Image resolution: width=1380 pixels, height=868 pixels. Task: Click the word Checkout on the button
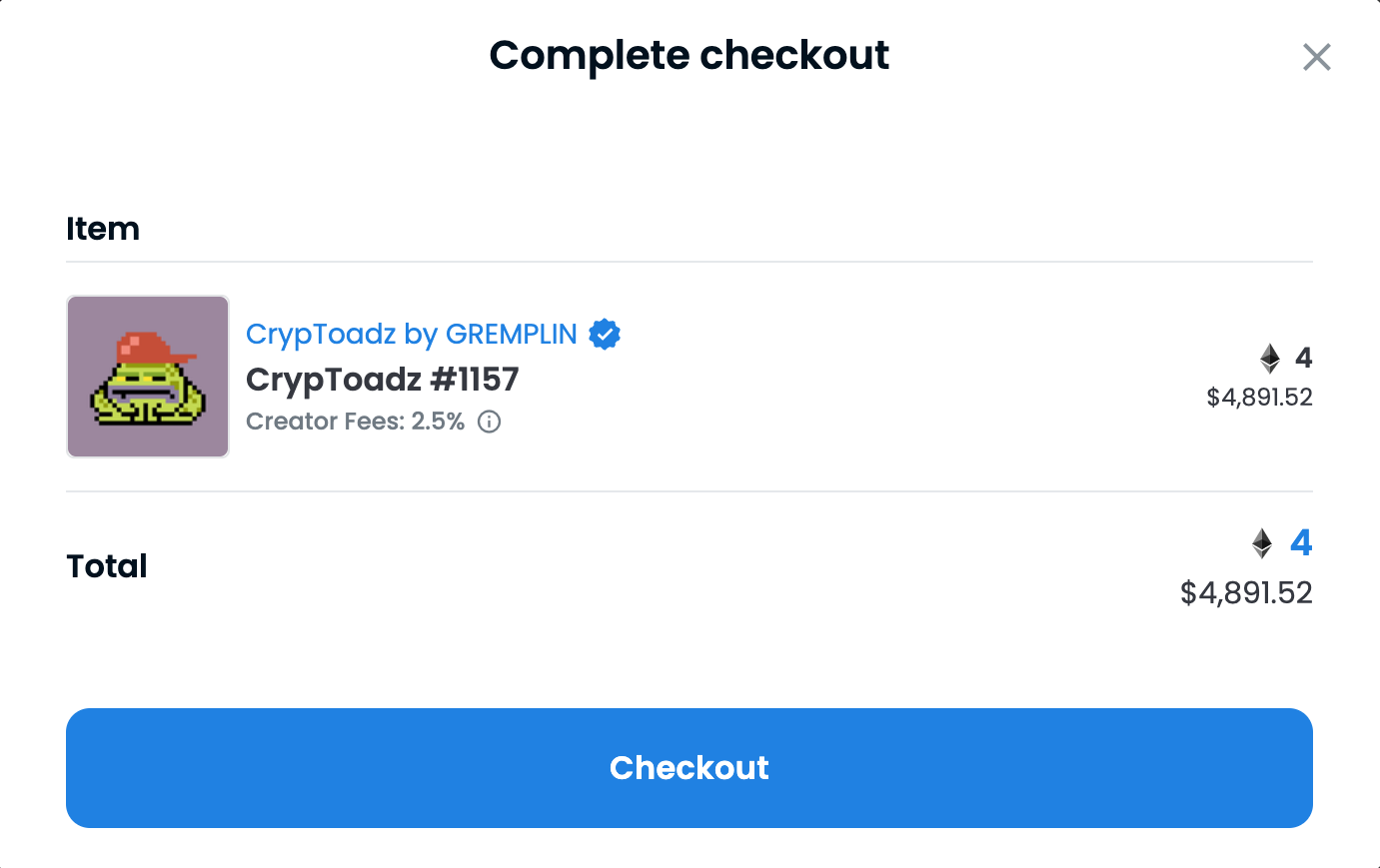point(690,768)
